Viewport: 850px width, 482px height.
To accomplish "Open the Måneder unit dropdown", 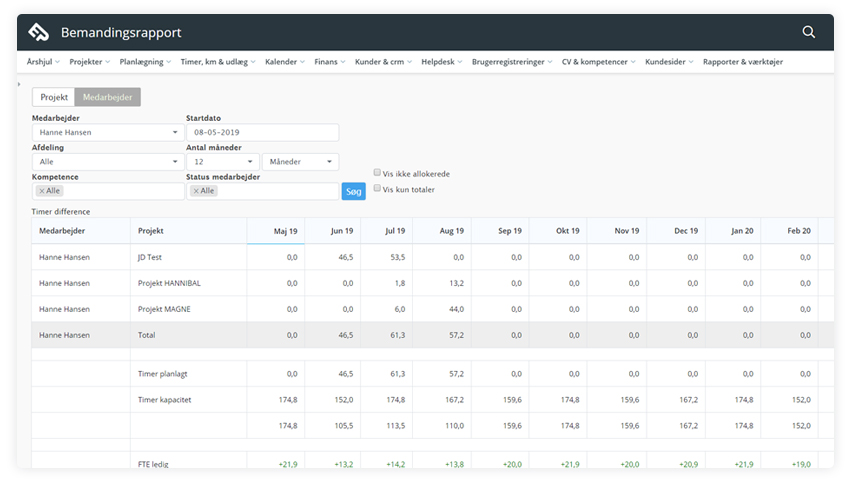I will point(300,162).
